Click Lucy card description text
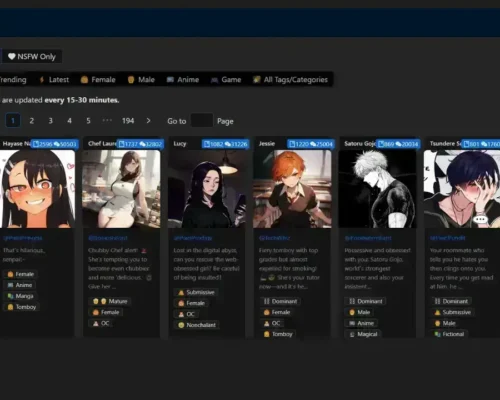 (x=206, y=264)
